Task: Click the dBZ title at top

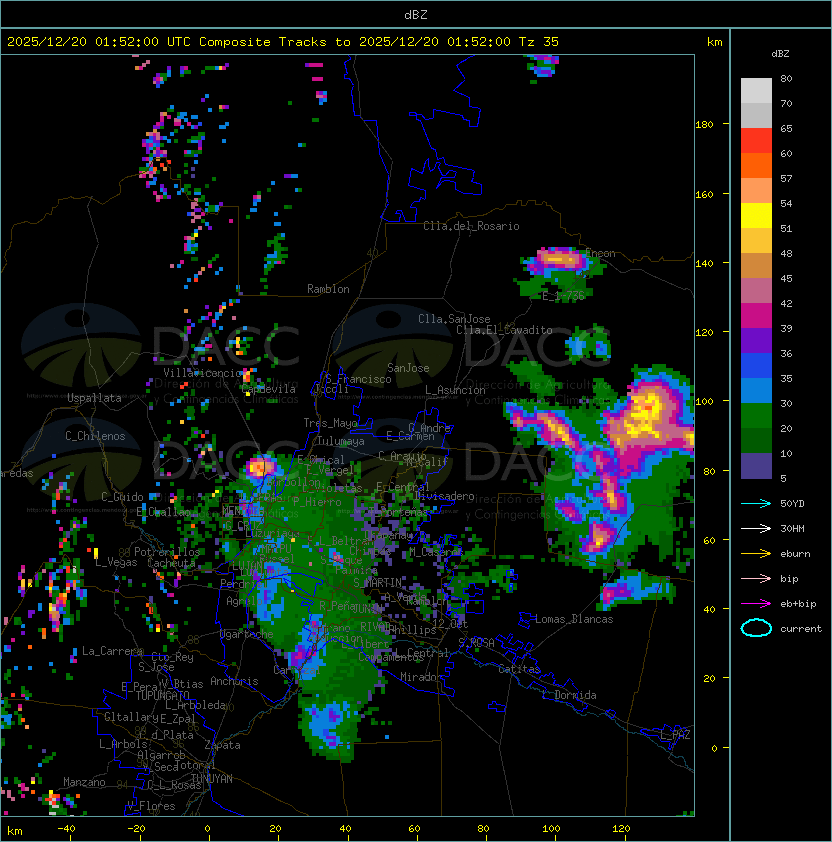Action: point(416,14)
